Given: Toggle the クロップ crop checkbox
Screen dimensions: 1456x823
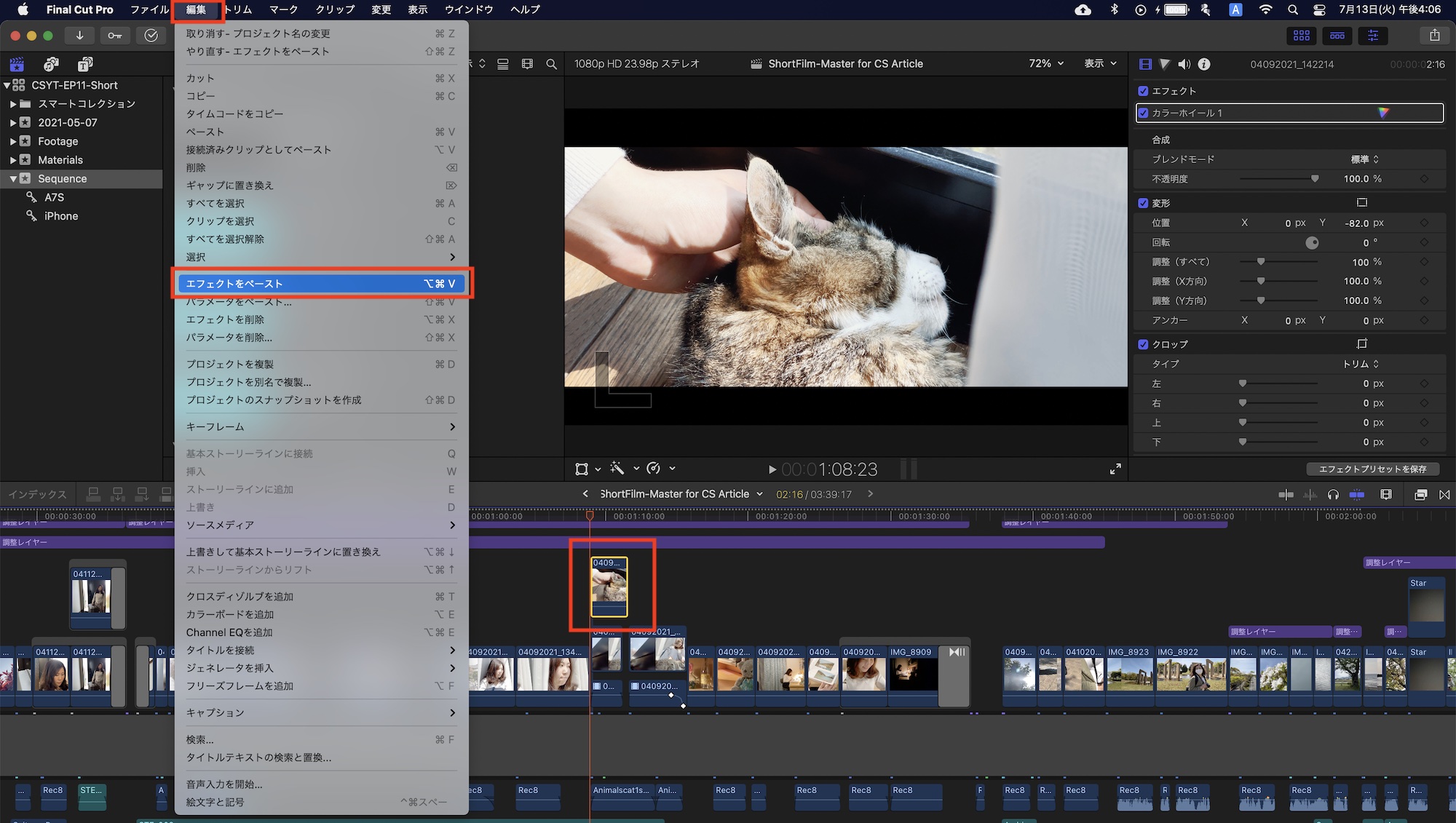Looking at the screenshot, I should (1143, 344).
